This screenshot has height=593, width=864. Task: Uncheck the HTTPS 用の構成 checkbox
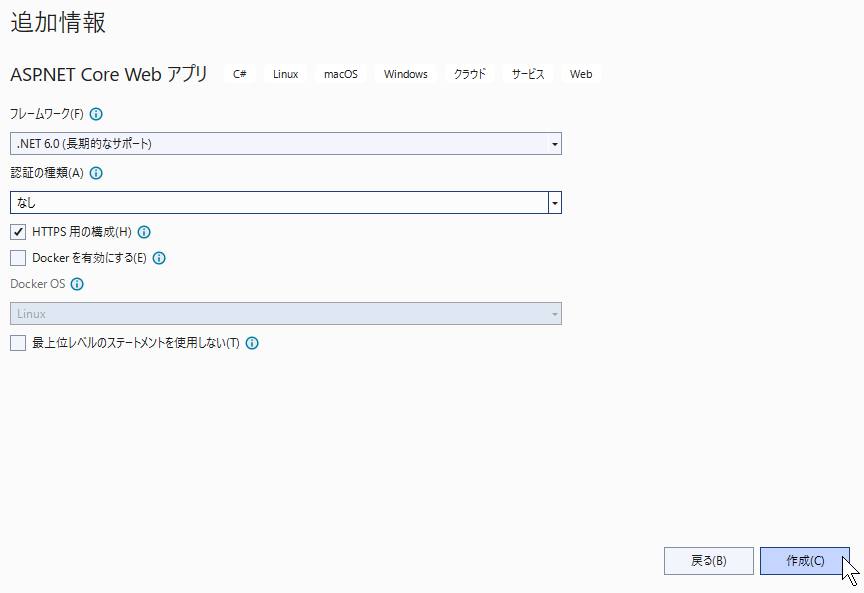coord(18,232)
